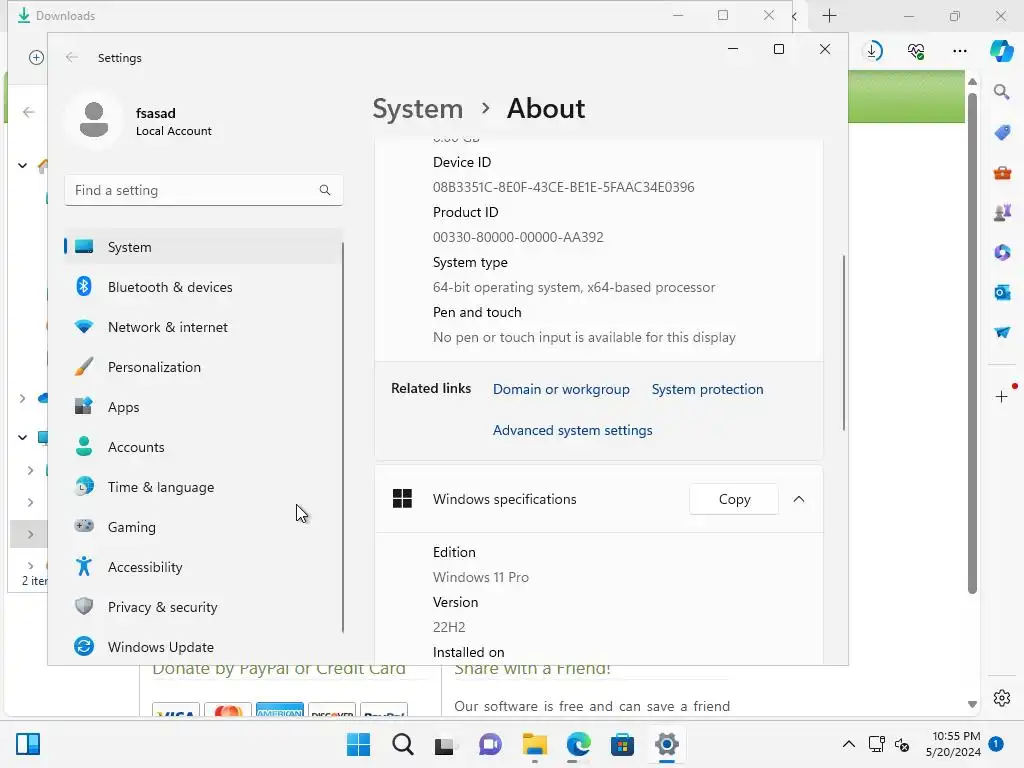Open a new Edge tab

[829, 16]
